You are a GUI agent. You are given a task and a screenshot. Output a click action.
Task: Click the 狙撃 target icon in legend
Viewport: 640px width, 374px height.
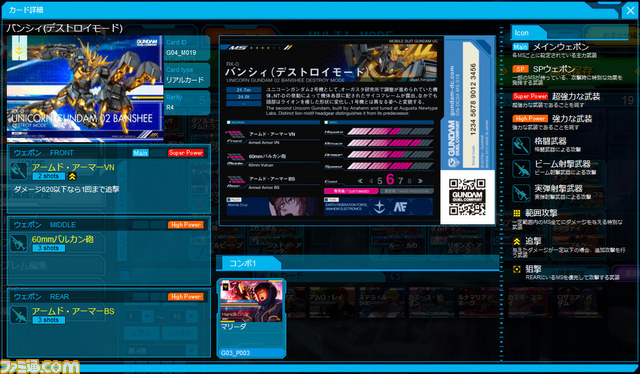[517, 269]
